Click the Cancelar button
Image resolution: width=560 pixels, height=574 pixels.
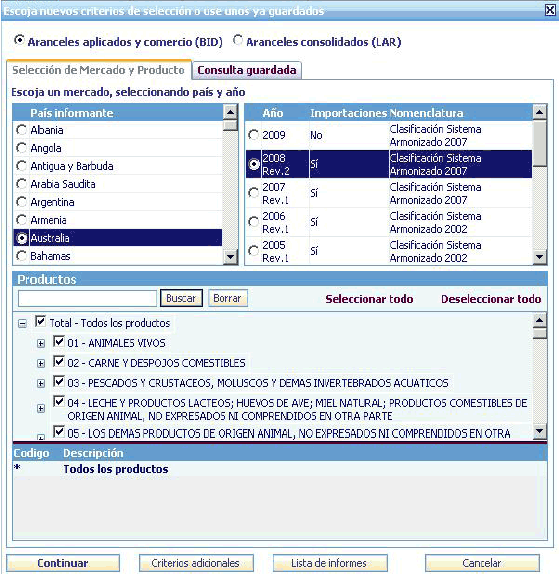(482, 563)
